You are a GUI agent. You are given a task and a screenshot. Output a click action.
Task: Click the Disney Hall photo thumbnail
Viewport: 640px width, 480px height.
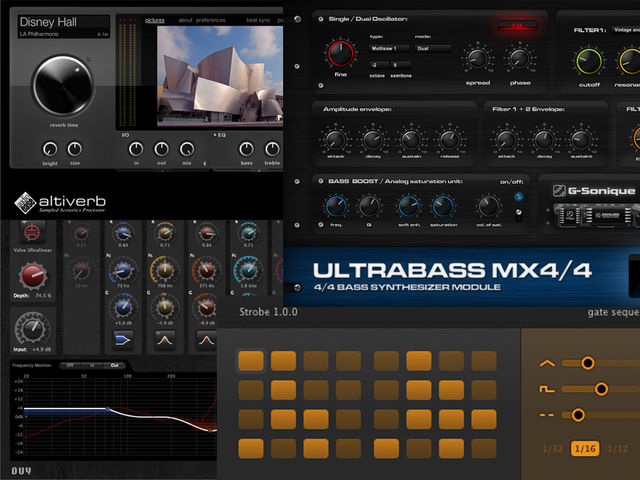220,76
